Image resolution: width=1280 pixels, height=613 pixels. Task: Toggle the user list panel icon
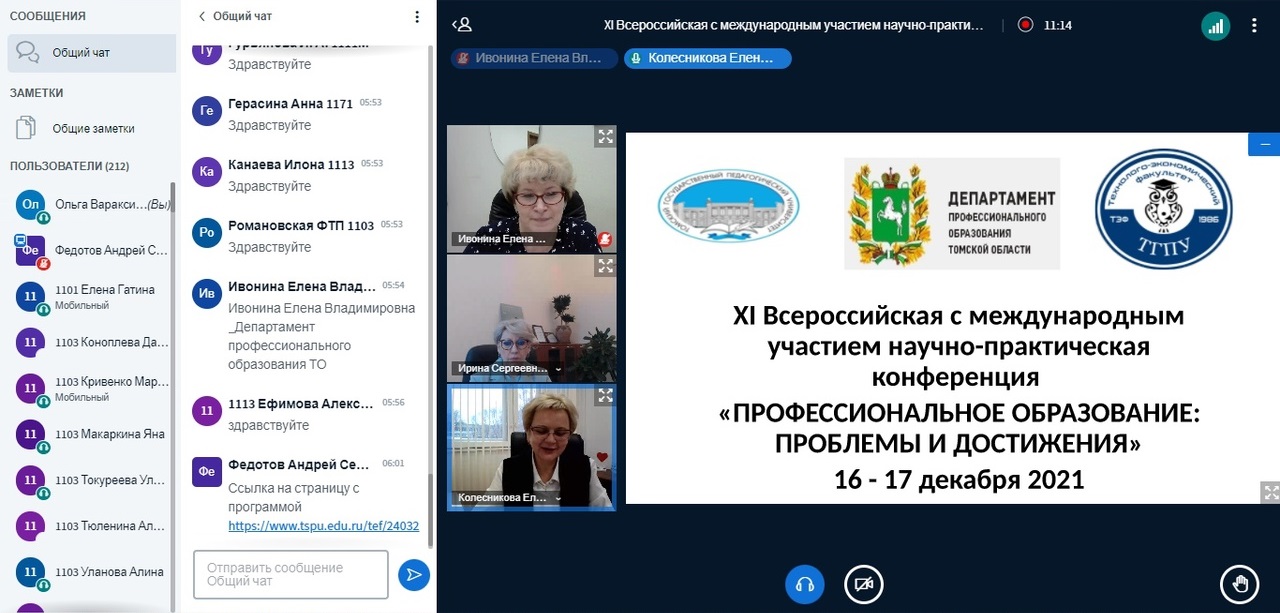click(462, 25)
